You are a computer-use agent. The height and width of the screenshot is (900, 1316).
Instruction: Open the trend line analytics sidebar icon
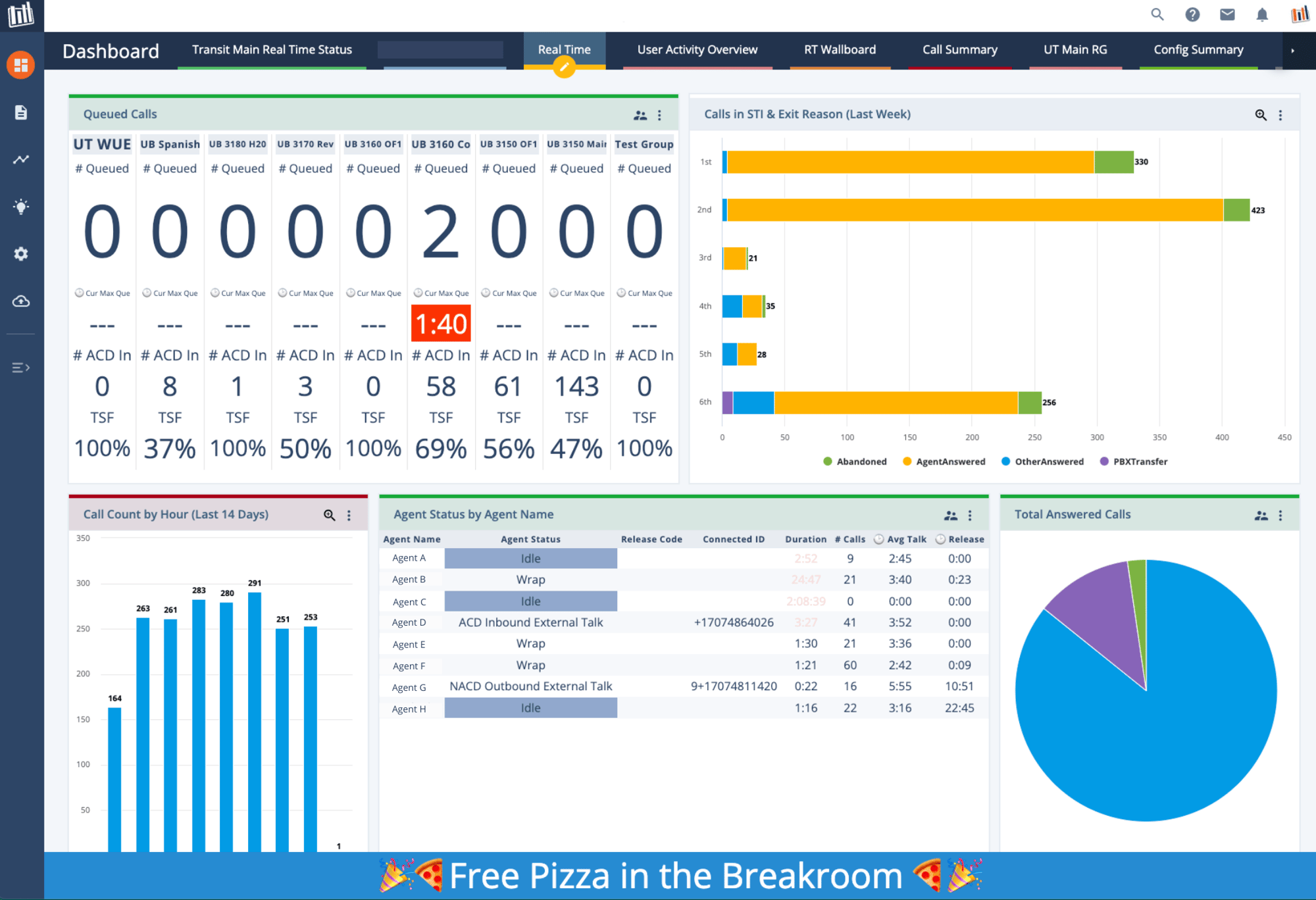tap(21, 159)
